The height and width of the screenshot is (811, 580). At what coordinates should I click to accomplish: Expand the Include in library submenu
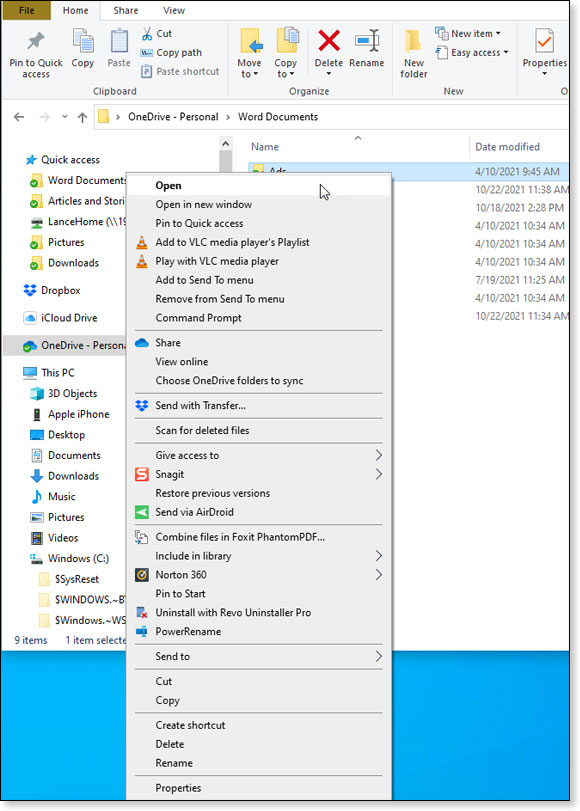tap(259, 556)
